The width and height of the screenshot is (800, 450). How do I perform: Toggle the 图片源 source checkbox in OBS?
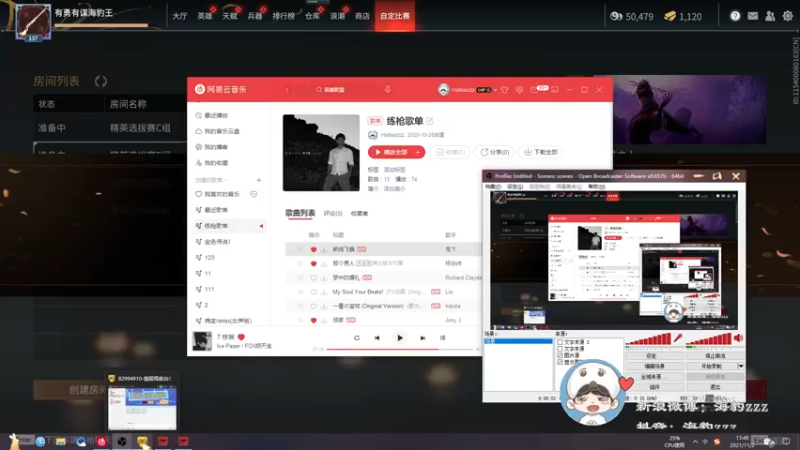560,355
